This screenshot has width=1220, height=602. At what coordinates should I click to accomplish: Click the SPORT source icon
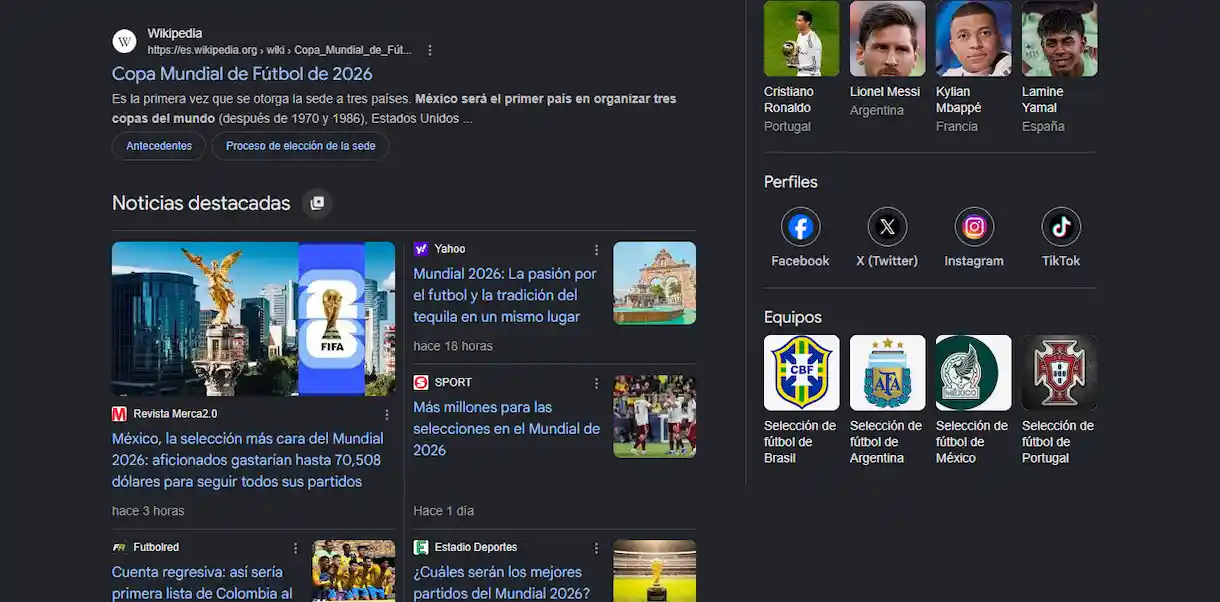point(421,382)
